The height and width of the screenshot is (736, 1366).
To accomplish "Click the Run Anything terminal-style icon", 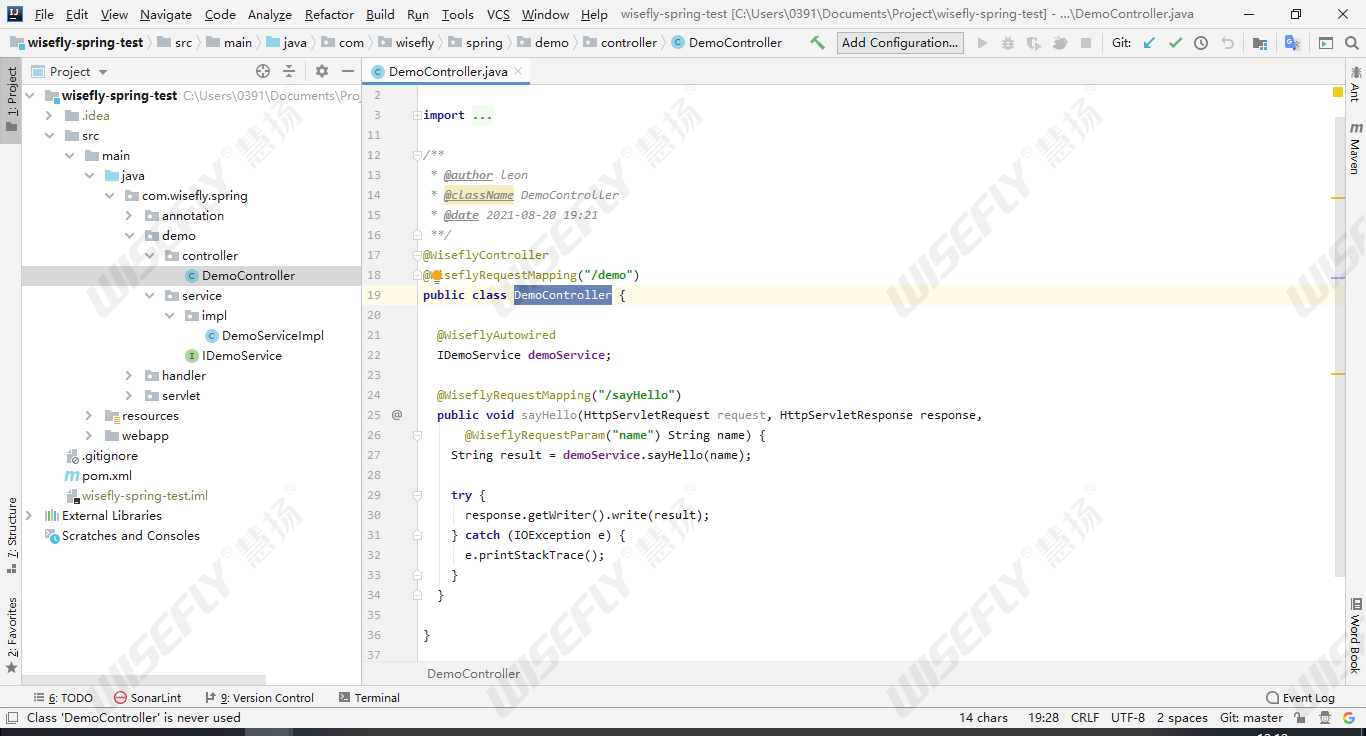I will (x=1326, y=43).
